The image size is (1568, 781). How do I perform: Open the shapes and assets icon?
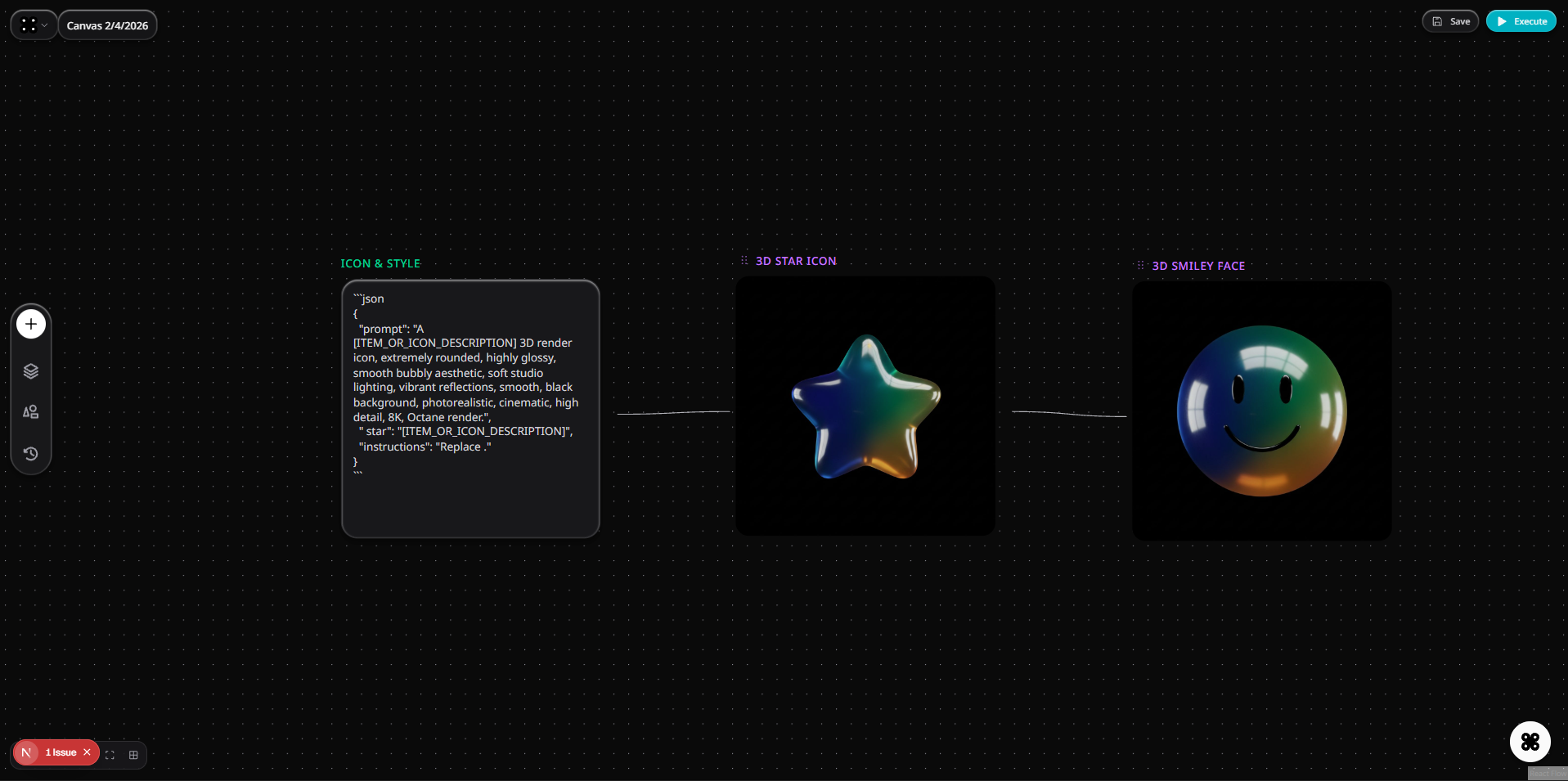[31, 412]
